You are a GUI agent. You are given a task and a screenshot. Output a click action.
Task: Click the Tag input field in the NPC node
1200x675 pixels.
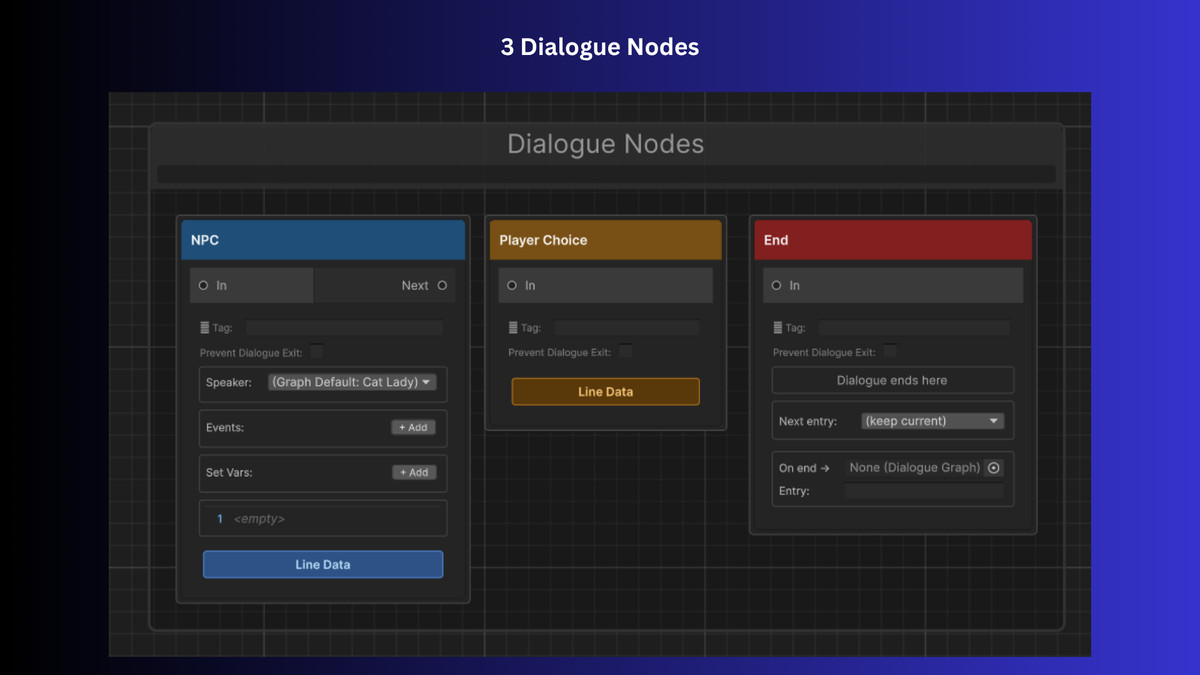(x=344, y=328)
